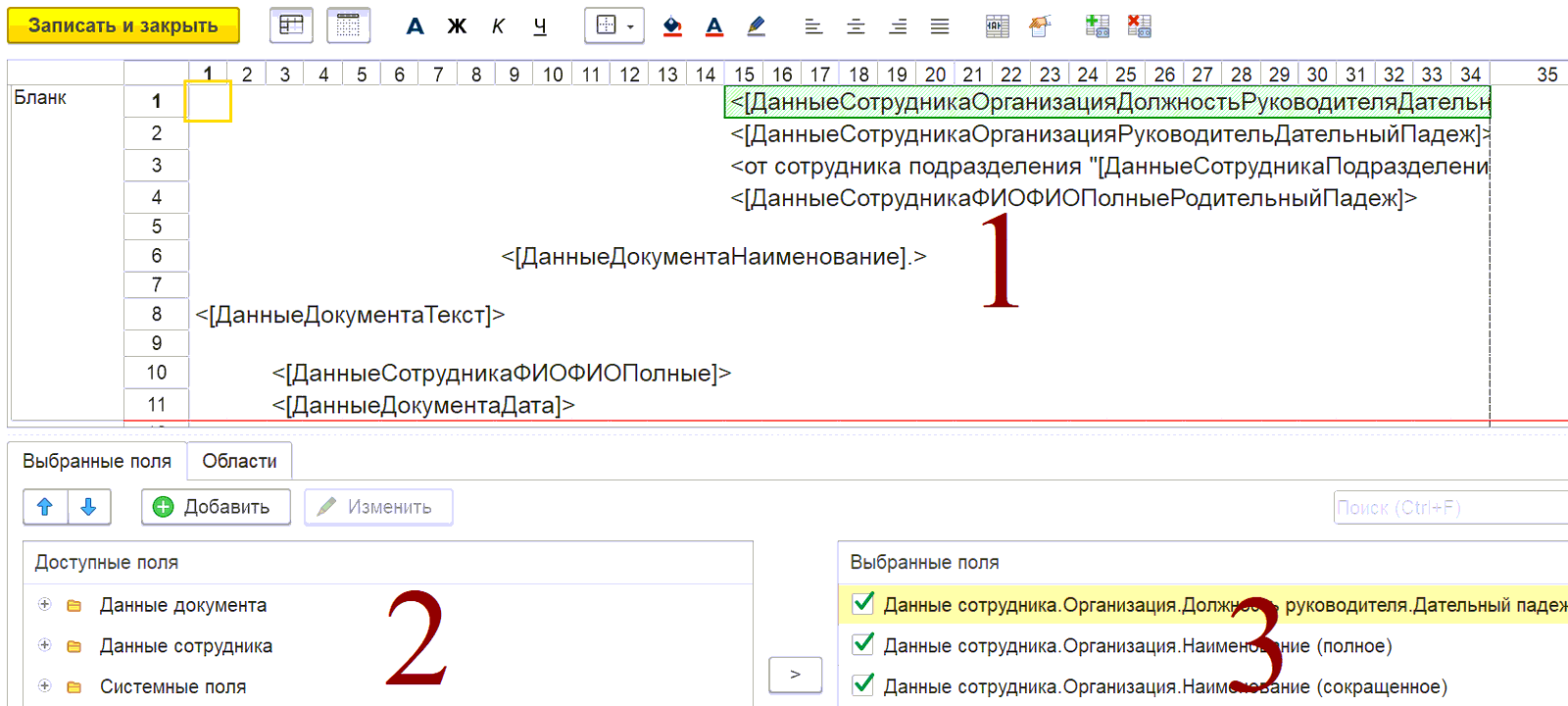Click the 'Изменить' button
Viewport: 1568px width, 706px height.
click(378, 507)
